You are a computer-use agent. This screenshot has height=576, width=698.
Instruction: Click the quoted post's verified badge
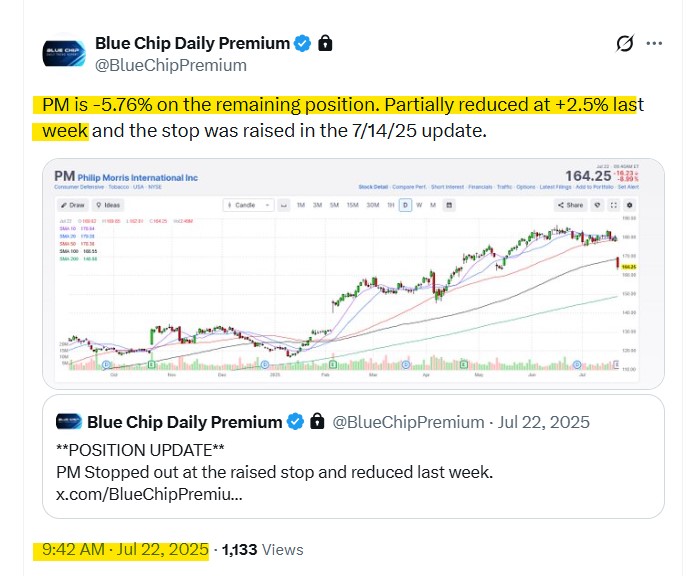pos(296,421)
